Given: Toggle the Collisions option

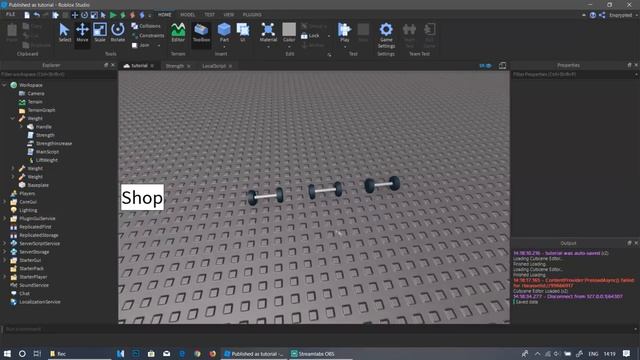Looking at the screenshot, I should coord(146,26).
